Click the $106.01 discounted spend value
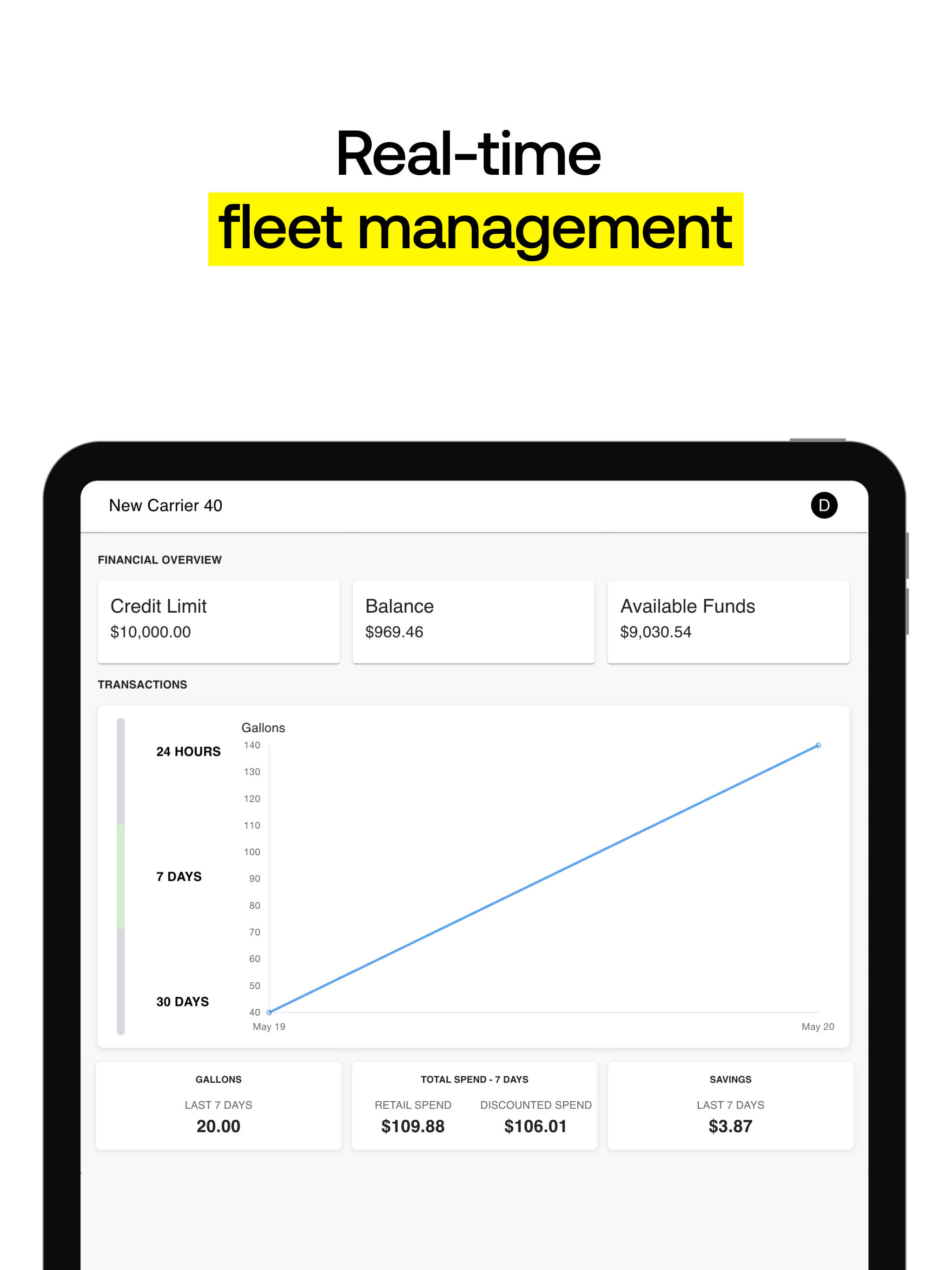The image size is (952, 1270). pos(535,1126)
